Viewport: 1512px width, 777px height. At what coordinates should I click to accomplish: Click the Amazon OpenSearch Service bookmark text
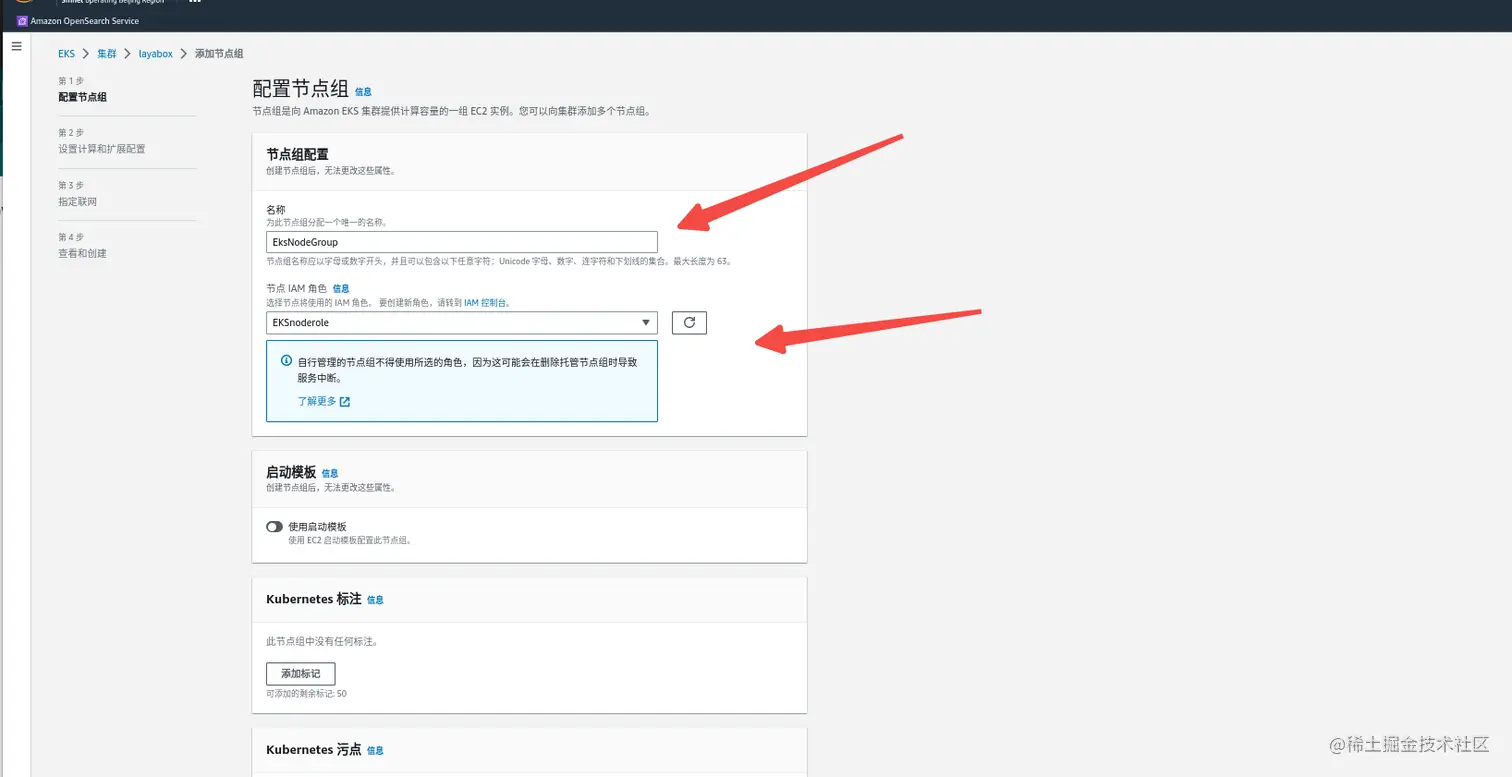coord(85,20)
